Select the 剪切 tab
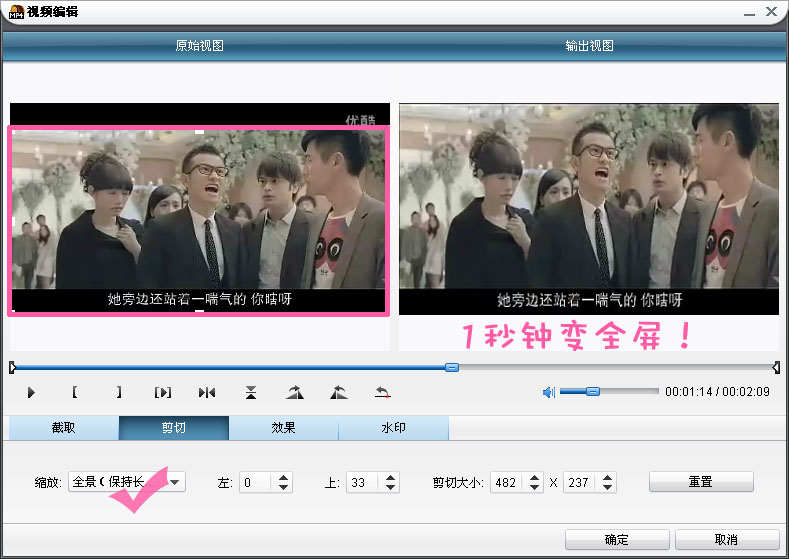The height and width of the screenshot is (559, 789). (x=174, y=428)
